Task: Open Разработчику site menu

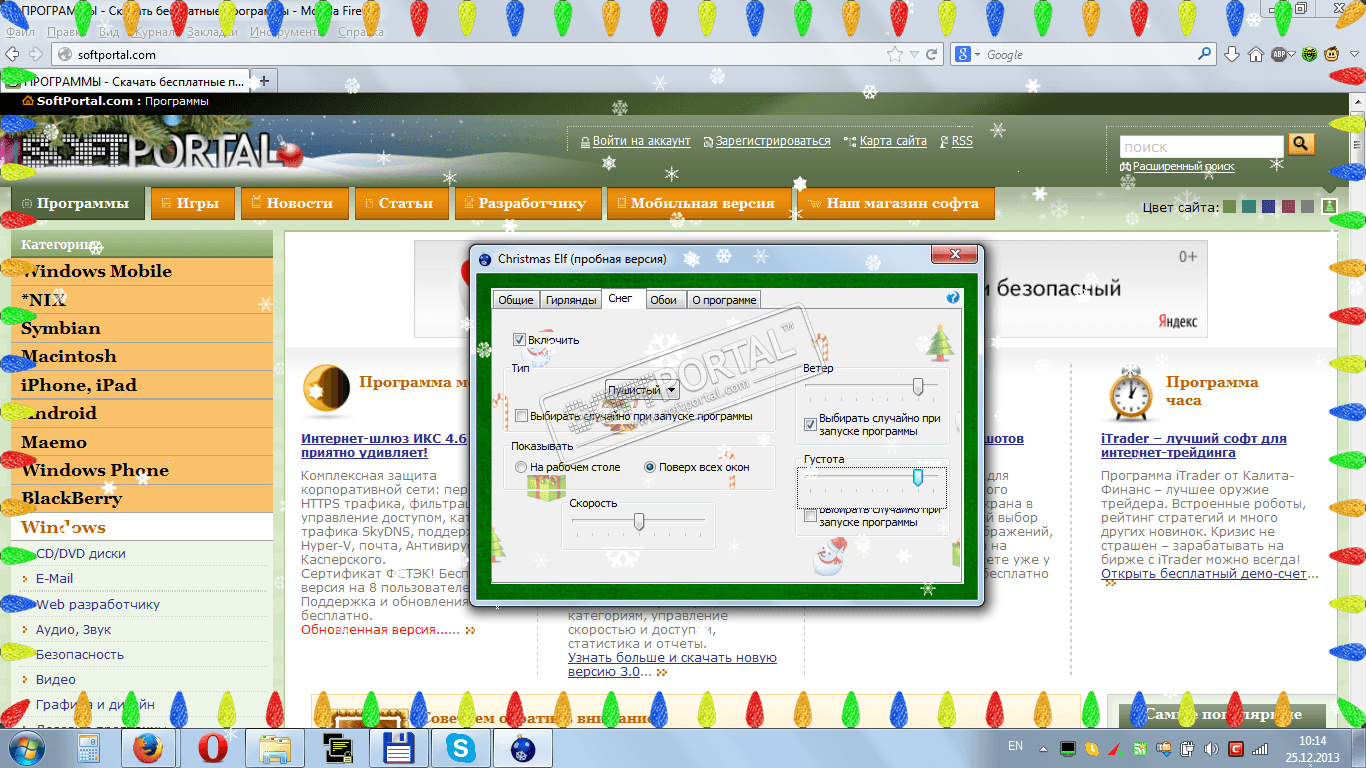Action: 528,203
